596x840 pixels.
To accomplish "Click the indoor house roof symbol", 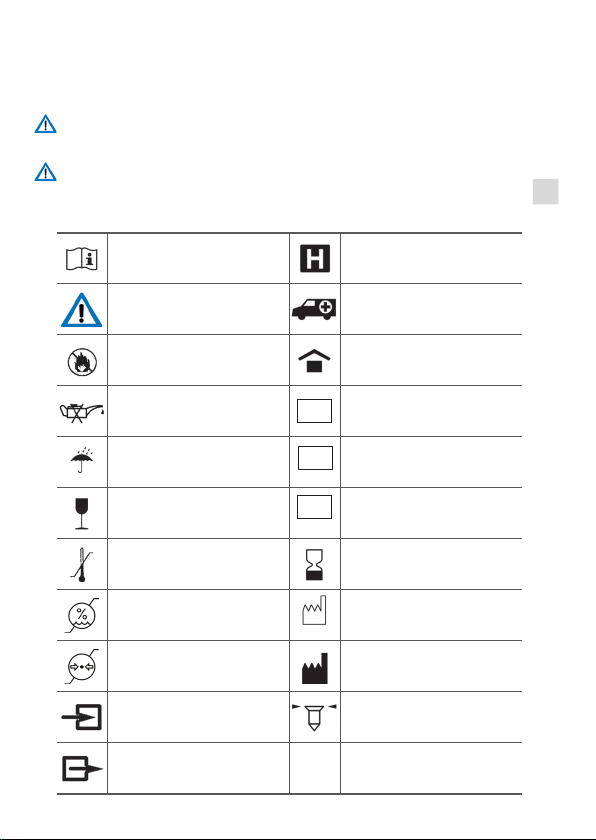I will (x=314, y=361).
